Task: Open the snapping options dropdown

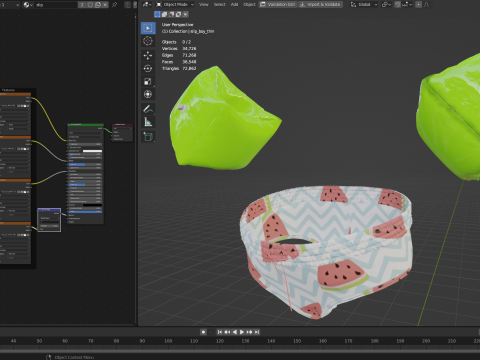Action: pyautogui.click(x=407, y=4)
